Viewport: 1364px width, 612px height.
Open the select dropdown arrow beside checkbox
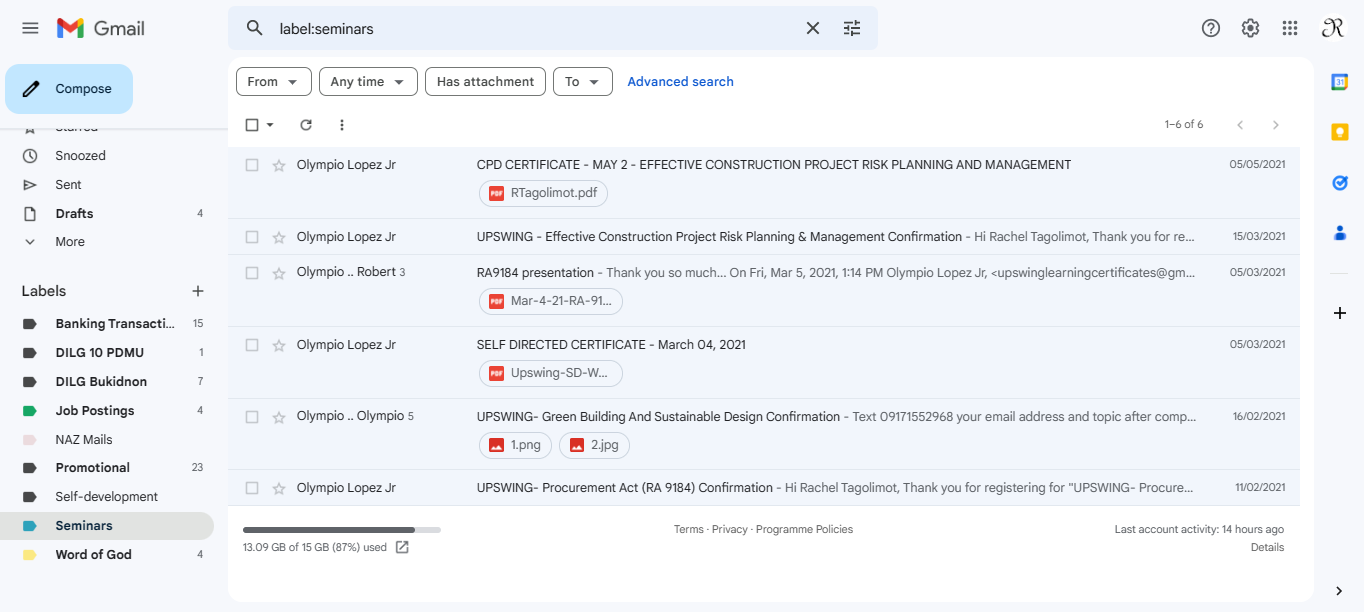pyautogui.click(x=270, y=125)
